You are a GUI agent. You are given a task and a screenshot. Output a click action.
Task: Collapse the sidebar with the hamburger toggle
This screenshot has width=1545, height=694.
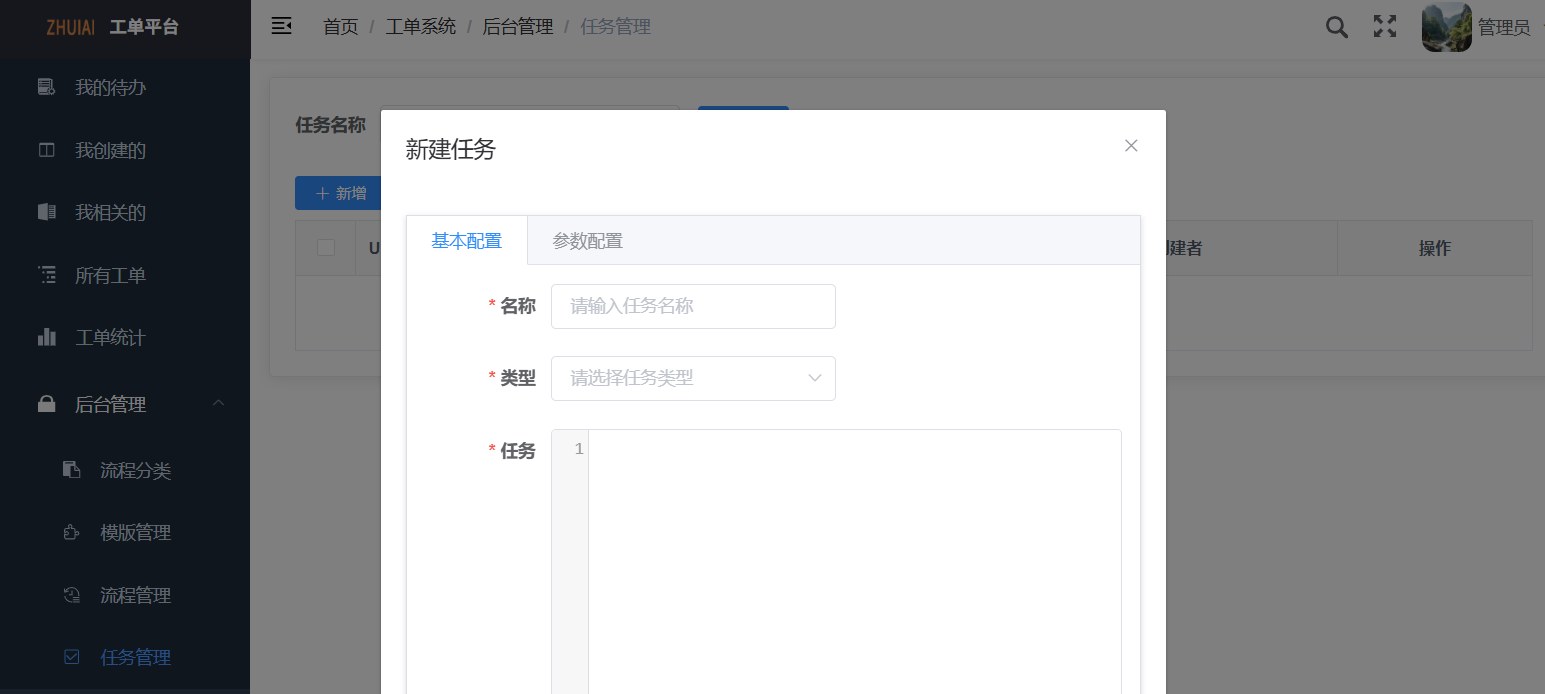click(x=281, y=26)
